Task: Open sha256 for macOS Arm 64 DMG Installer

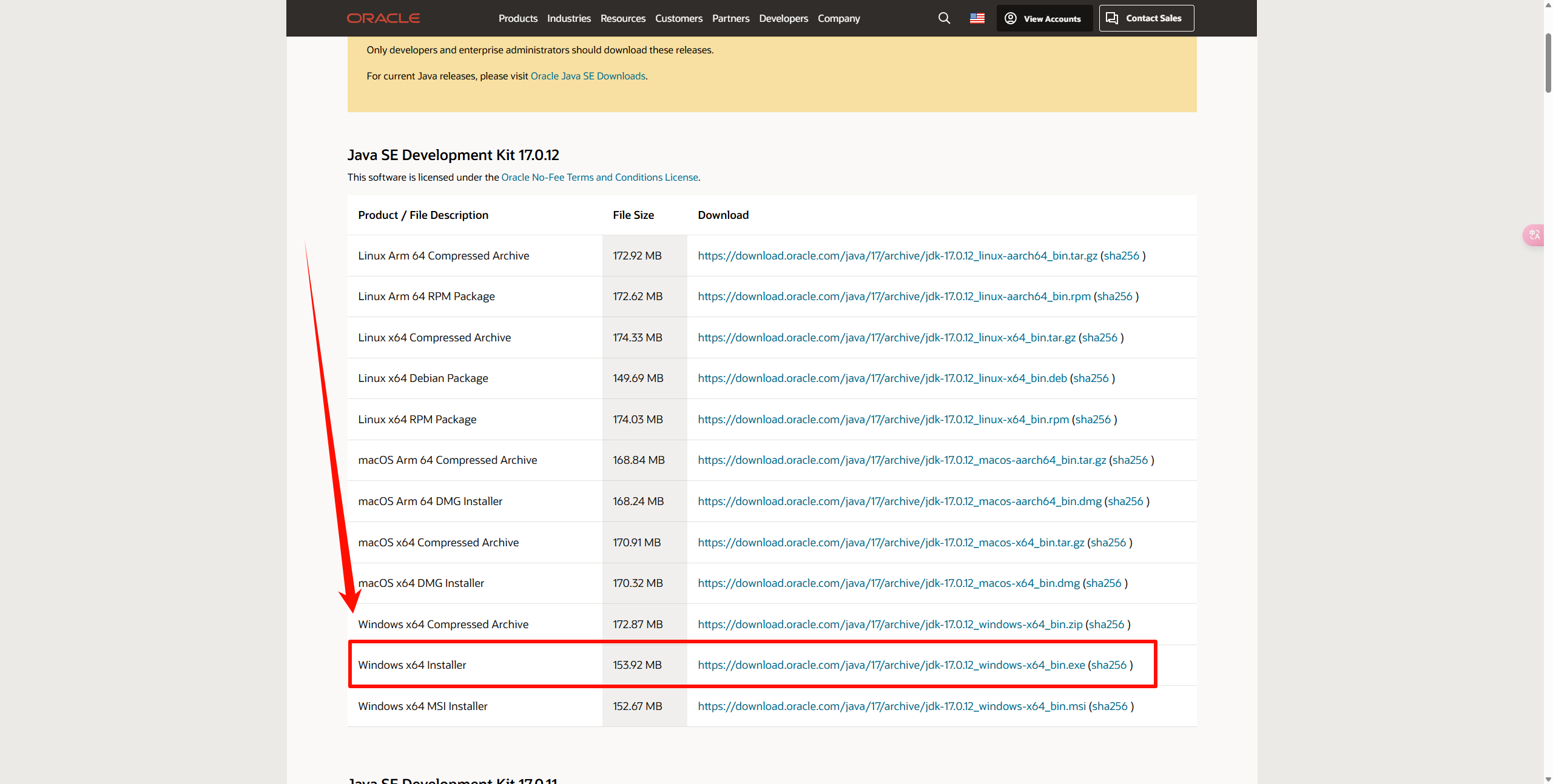Action: click(x=1125, y=501)
